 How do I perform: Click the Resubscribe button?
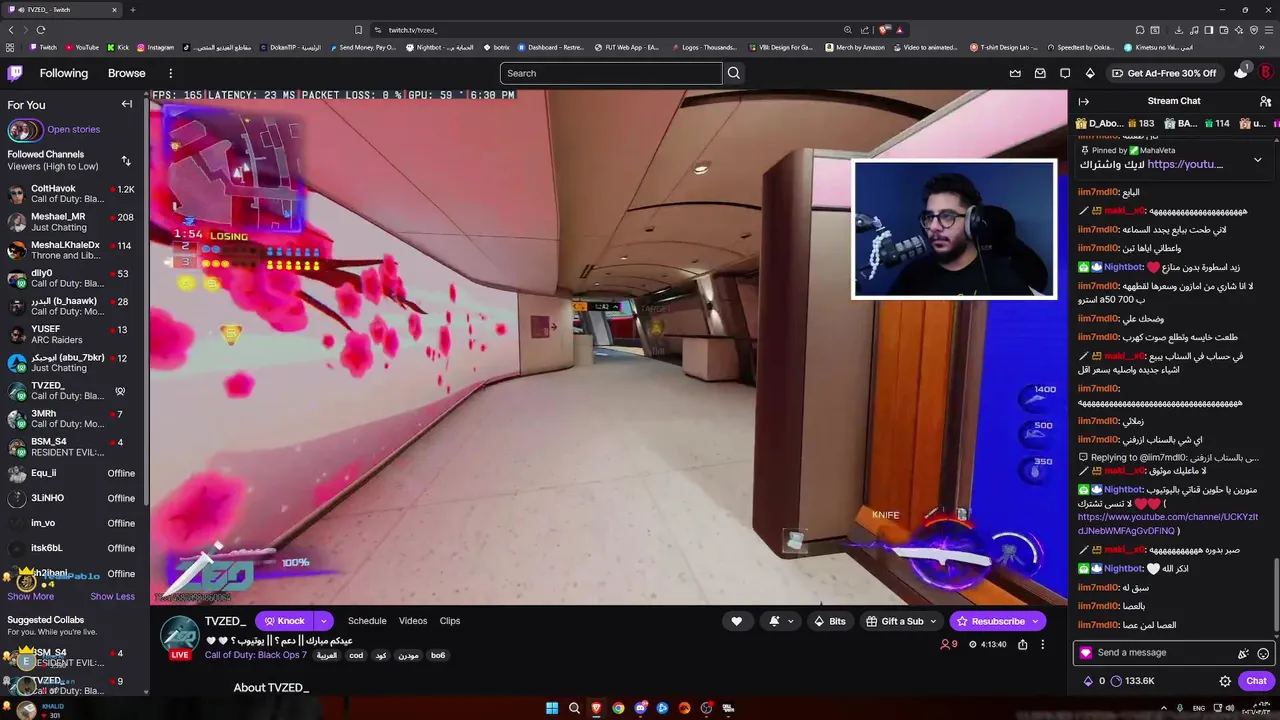[x=990, y=621]
